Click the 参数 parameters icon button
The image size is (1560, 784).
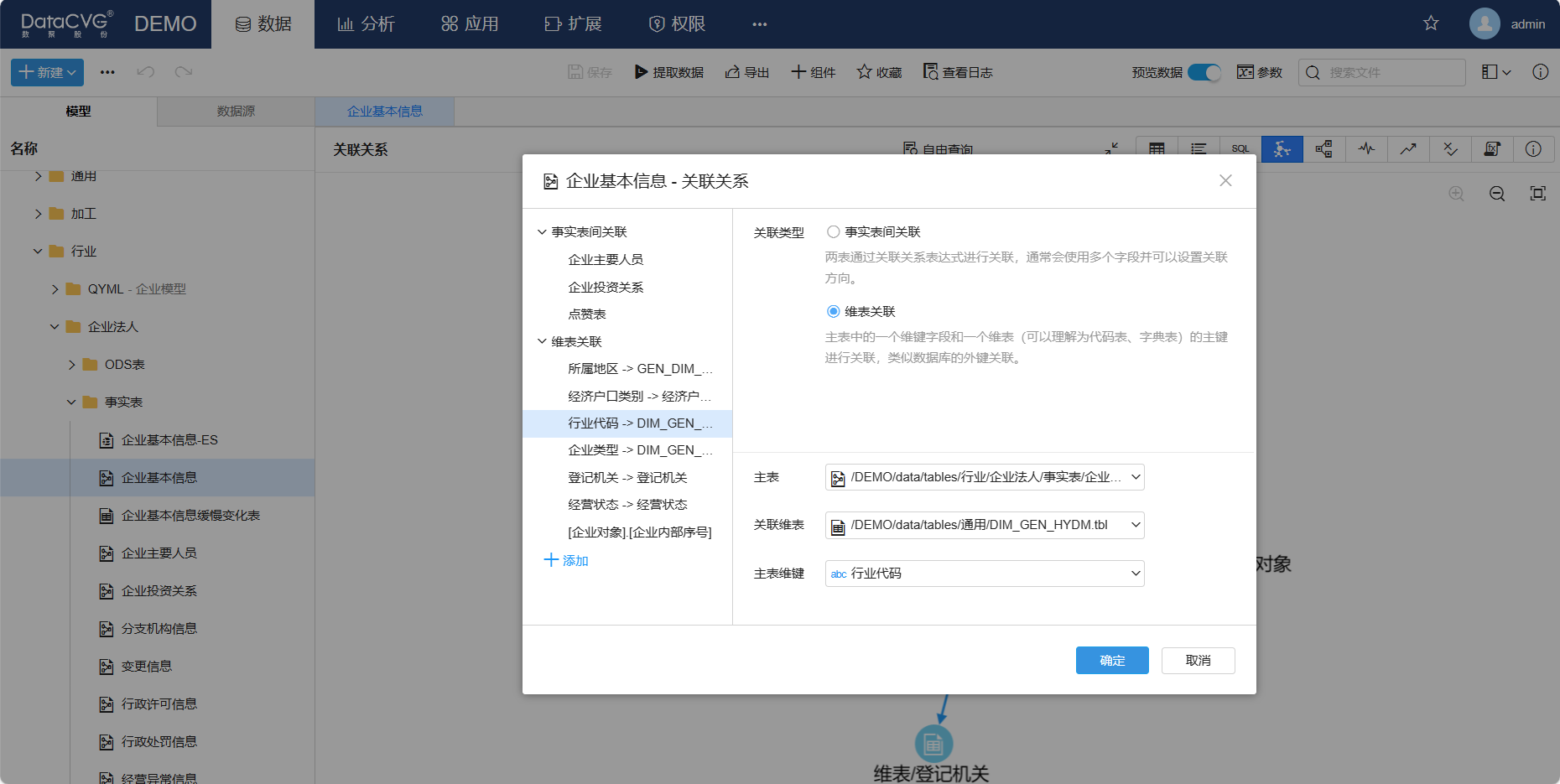tap(1260, 72)
